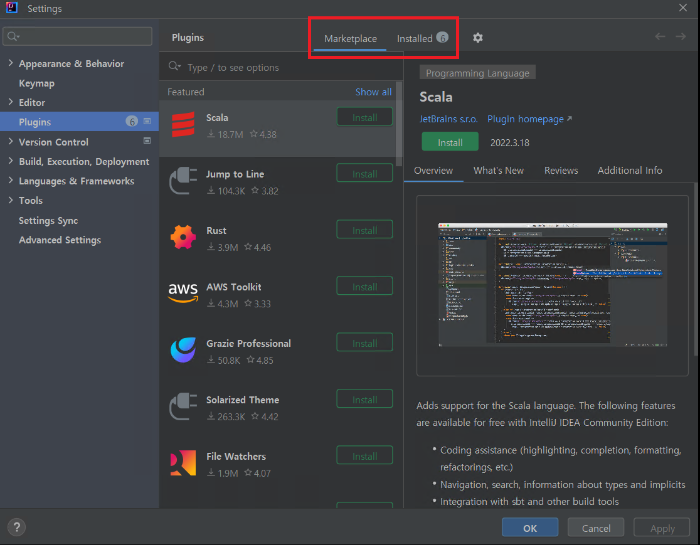The height and width of the screenshot is (545, 700).
Task: Click the updates badge on Plugins sidebar item
Action: point(132,121)
